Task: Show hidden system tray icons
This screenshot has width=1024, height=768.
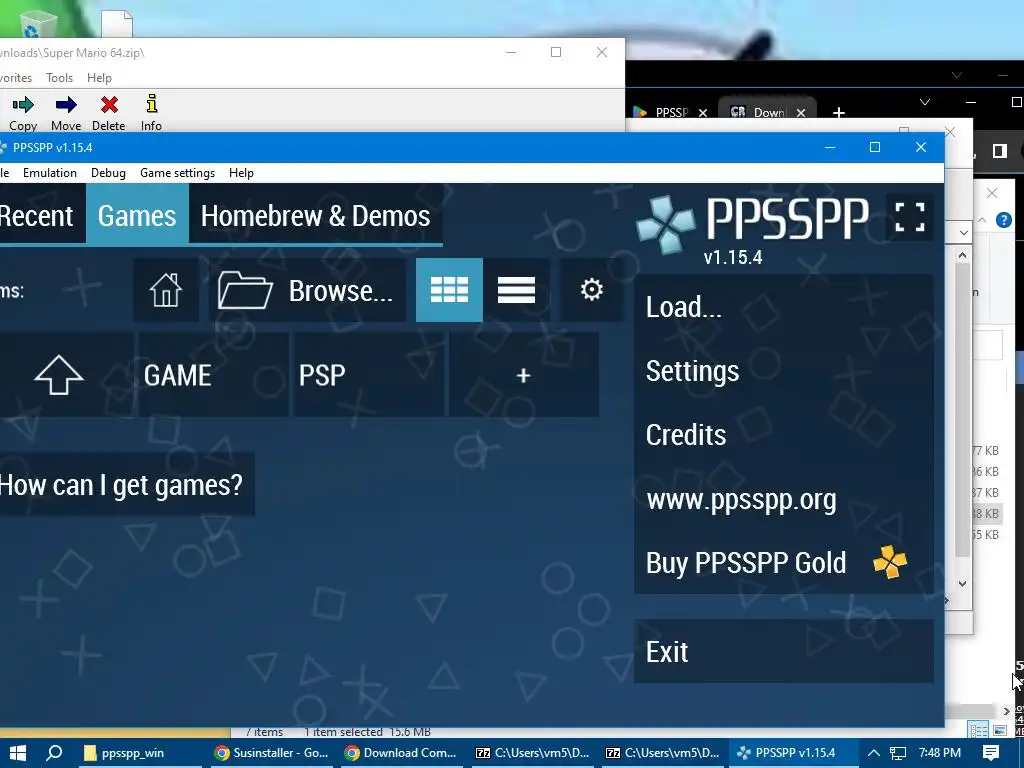Action: (873, 753)
